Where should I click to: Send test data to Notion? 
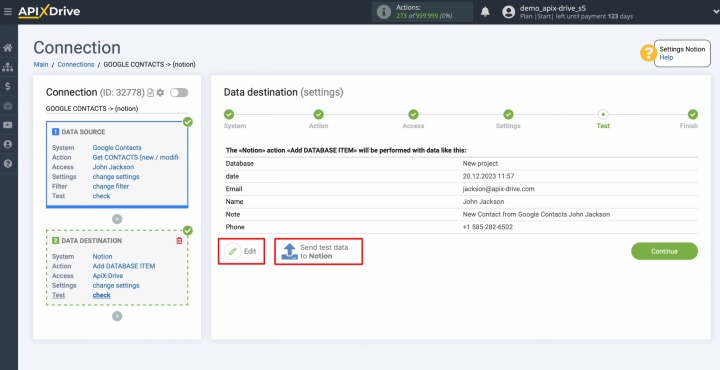point(319,252)
